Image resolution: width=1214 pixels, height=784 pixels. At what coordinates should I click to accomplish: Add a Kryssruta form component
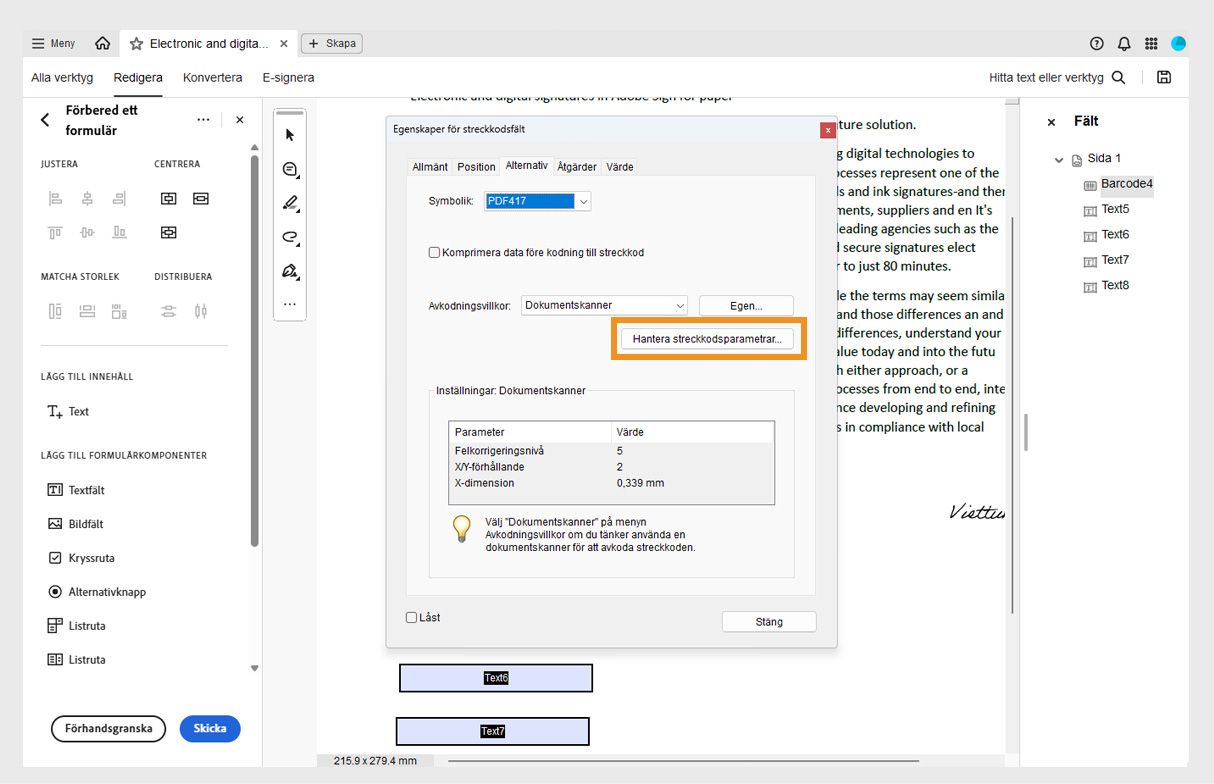click(81, 558)
